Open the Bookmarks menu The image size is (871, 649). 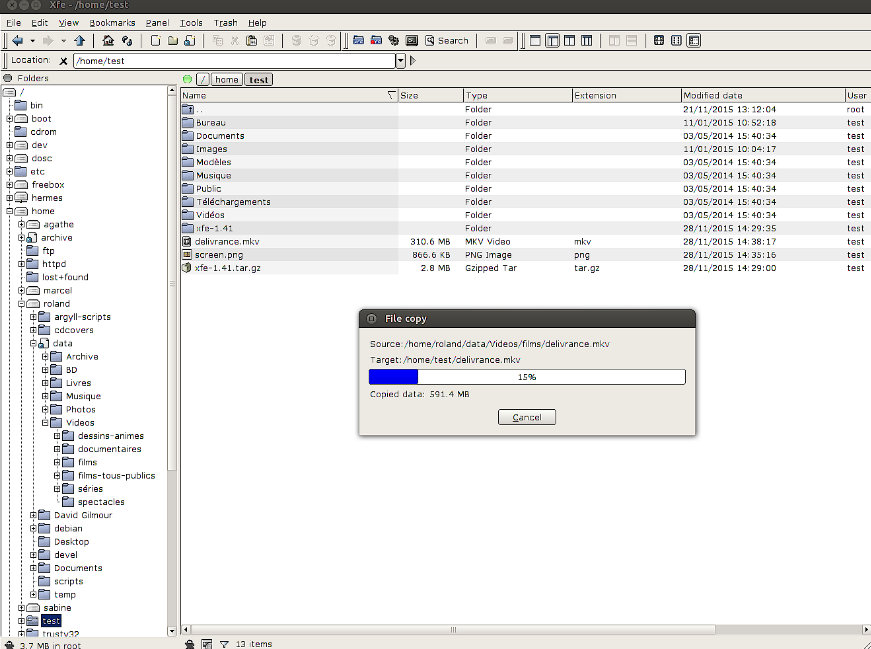click(112, 23)
